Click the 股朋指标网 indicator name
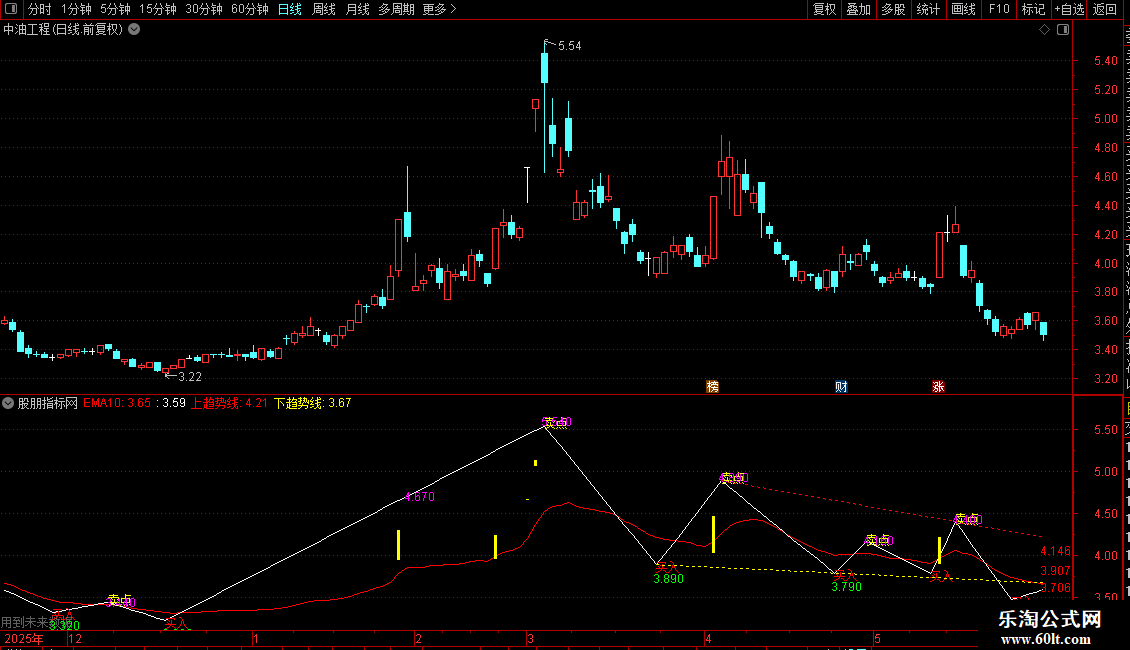The width and height of the screenshot is (1130, 650). pyautogui.click(x=48, y=404)
